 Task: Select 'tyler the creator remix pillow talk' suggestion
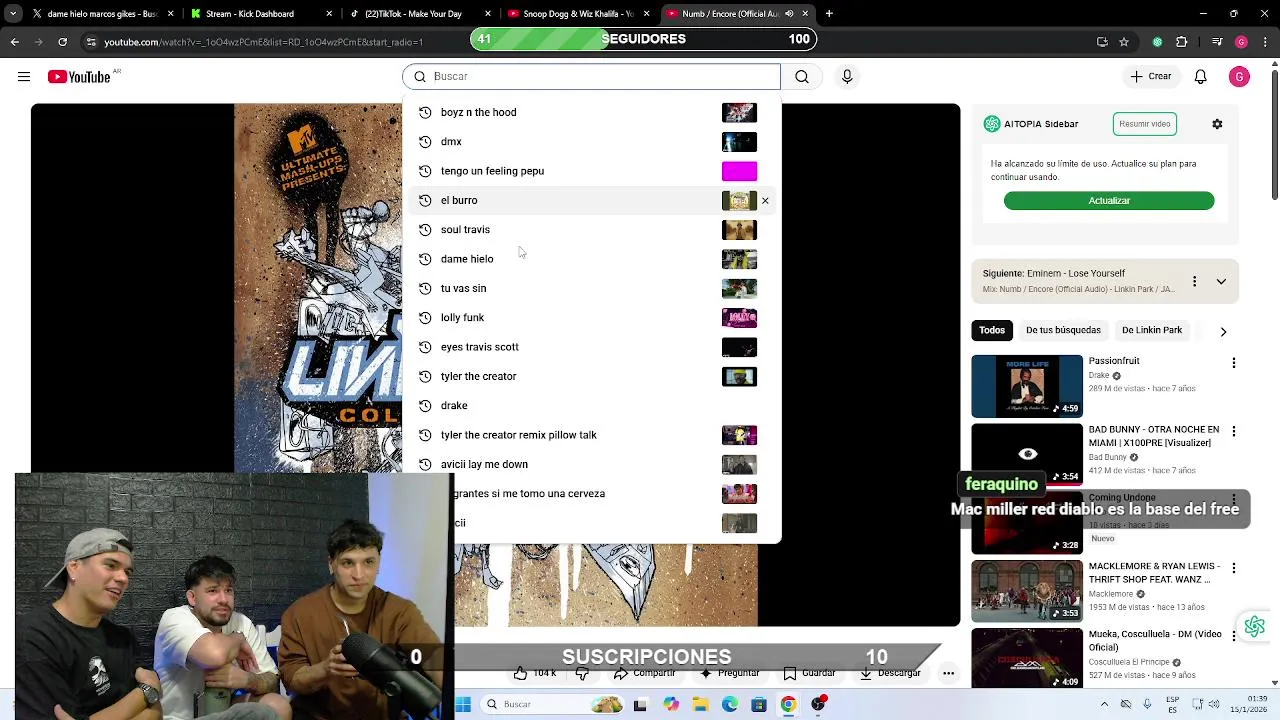591,435
